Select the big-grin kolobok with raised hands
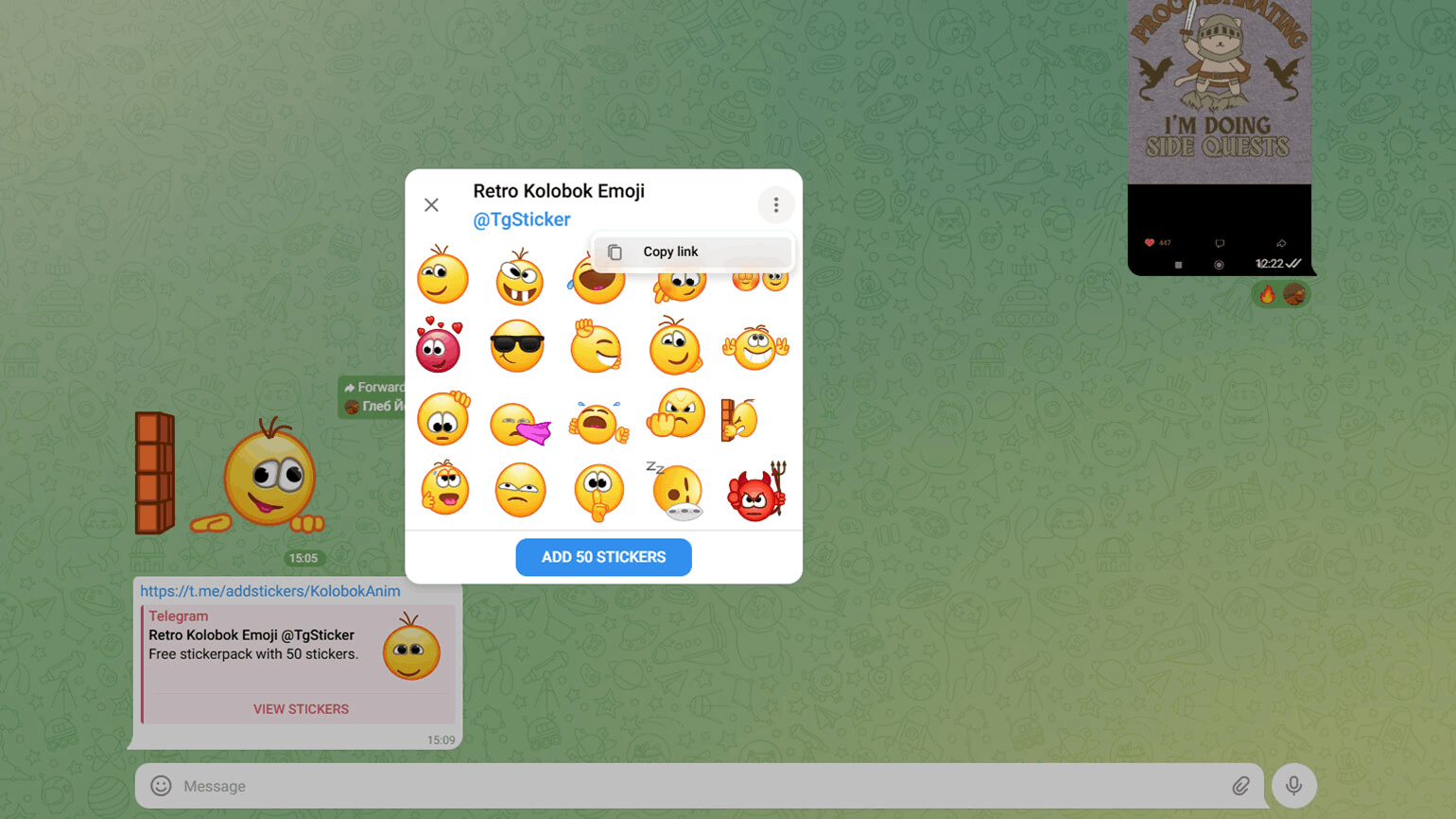The width and height of the screenshot is (1456, 819). (x=755, y=347)
